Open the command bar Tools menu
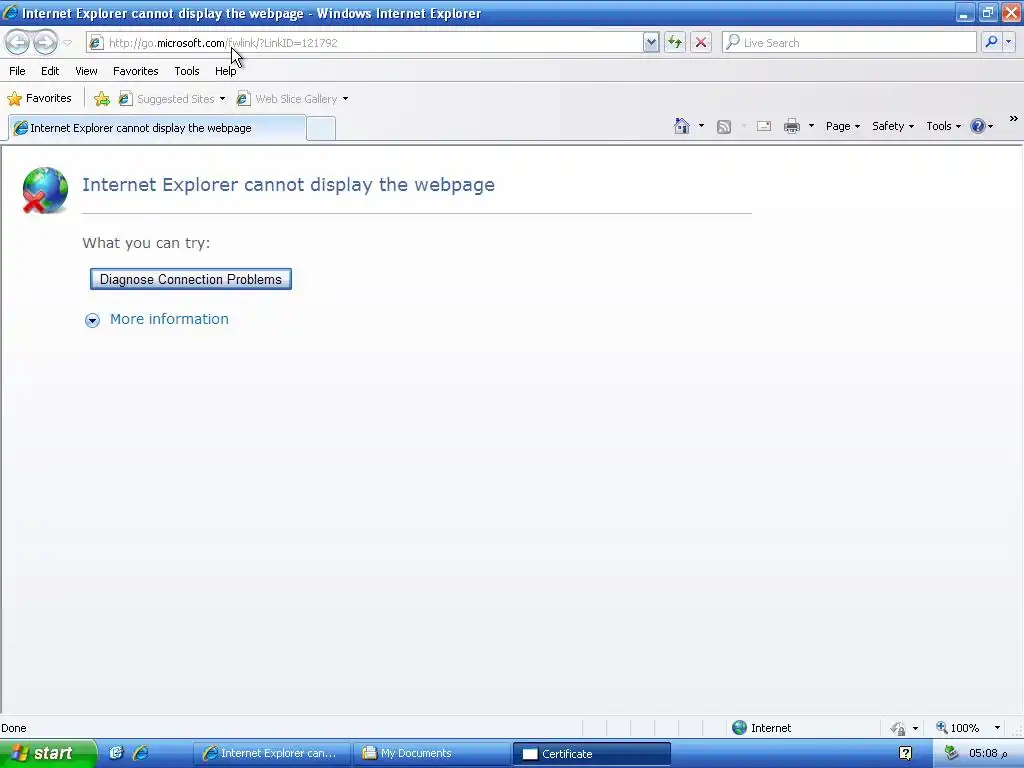Image resolution: width=1024 pixels, height=768 pixels. (943, 126)
